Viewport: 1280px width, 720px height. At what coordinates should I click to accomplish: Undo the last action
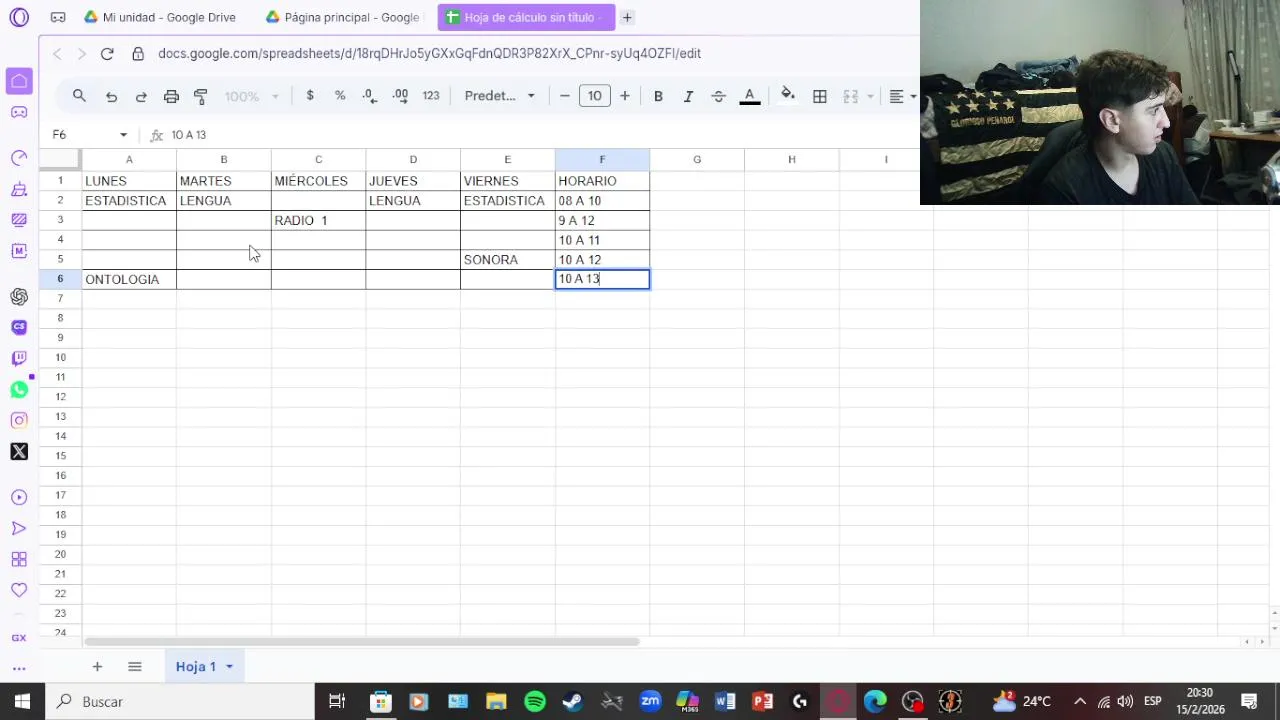click(111, 96)
